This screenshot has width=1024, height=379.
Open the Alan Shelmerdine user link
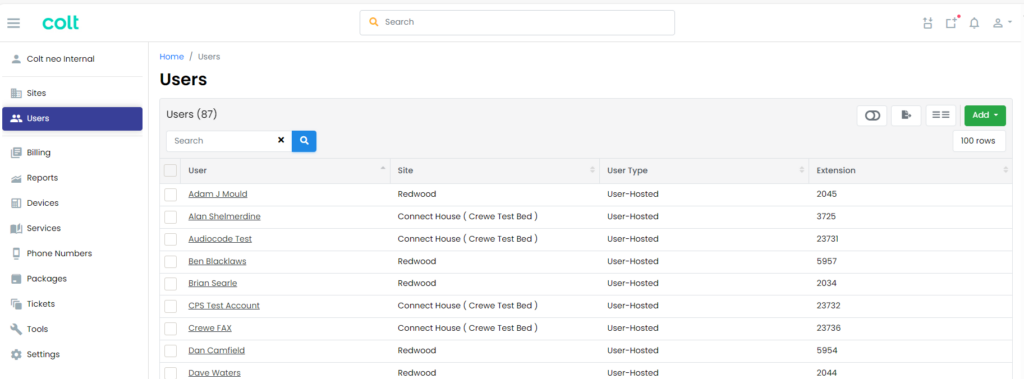[224, 216]
